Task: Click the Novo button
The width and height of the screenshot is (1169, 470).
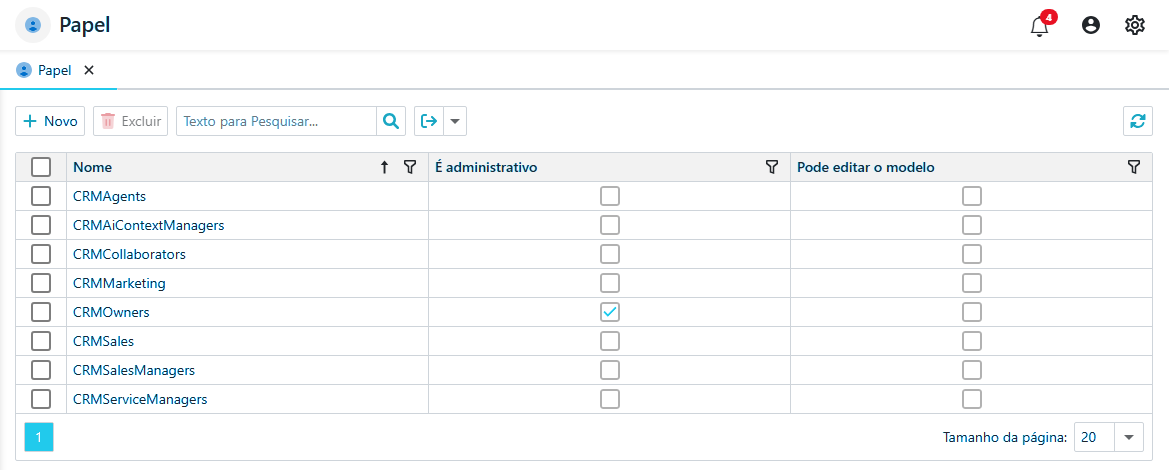Action: (x=51, y=121)
